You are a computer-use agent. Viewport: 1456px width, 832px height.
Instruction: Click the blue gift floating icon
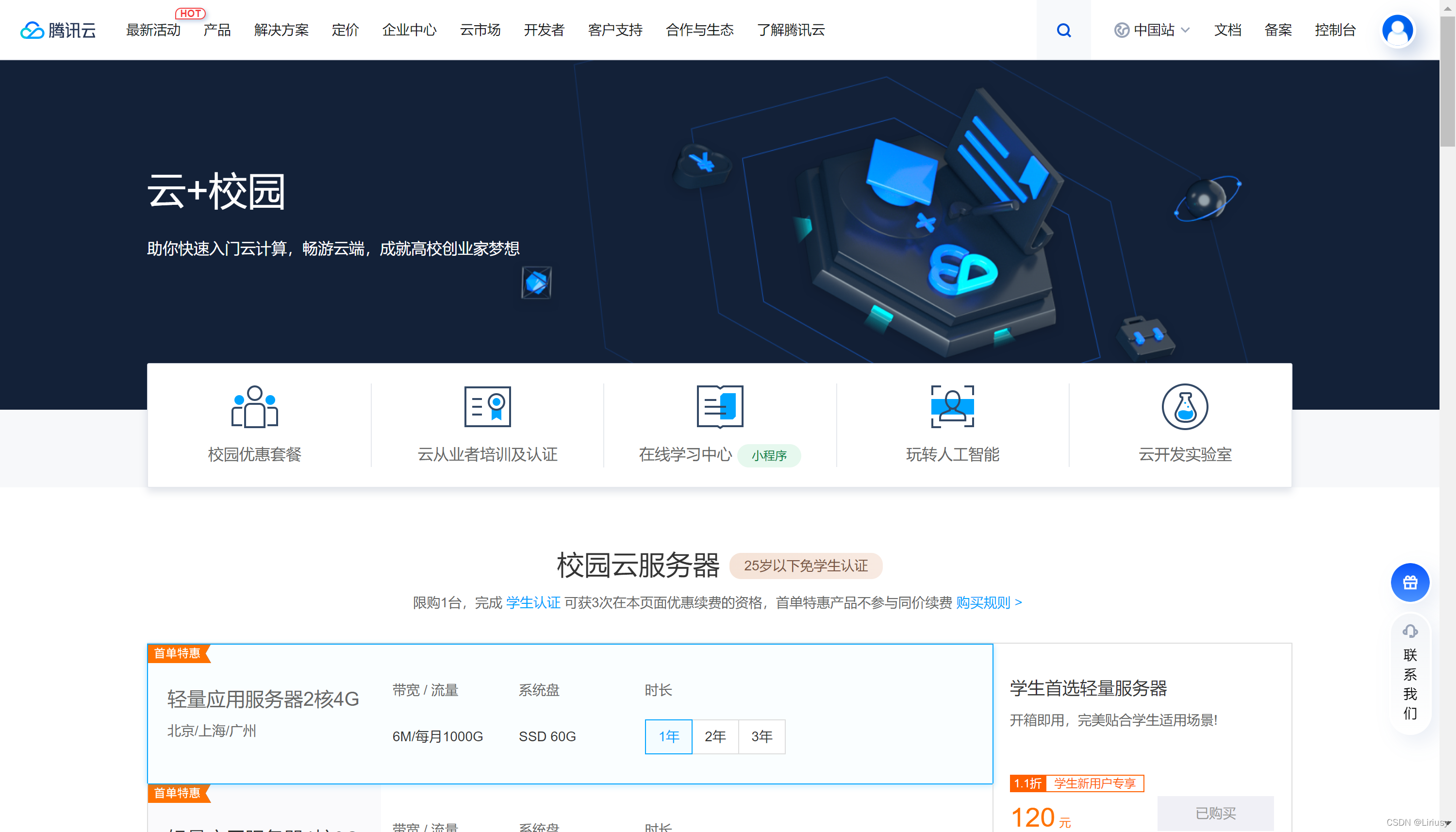pyautogui.click(x=1410, y=582)
